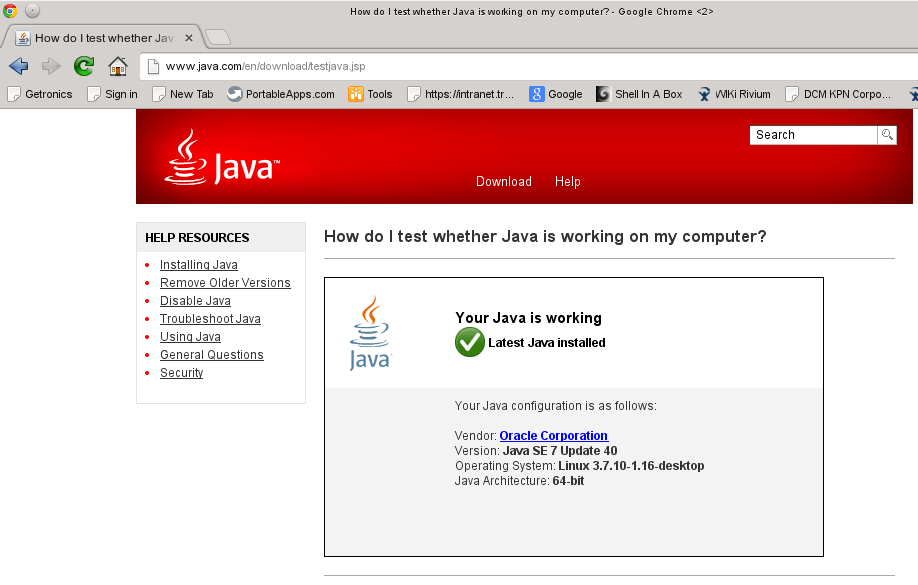Image resolution: width=918 pixels, height=585 pixels.
Task: Click the Java favicon on the tab
Action: tap(23, 38)
